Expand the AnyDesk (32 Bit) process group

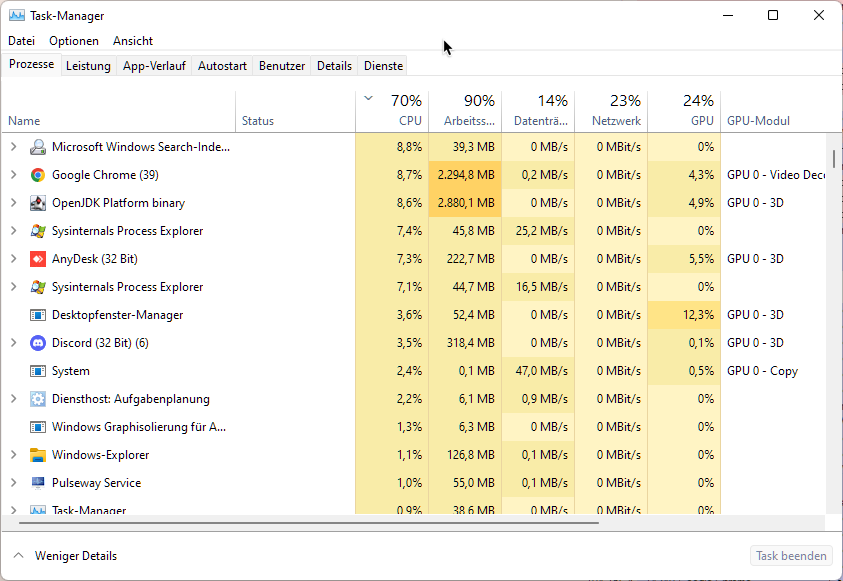[13, 259]
